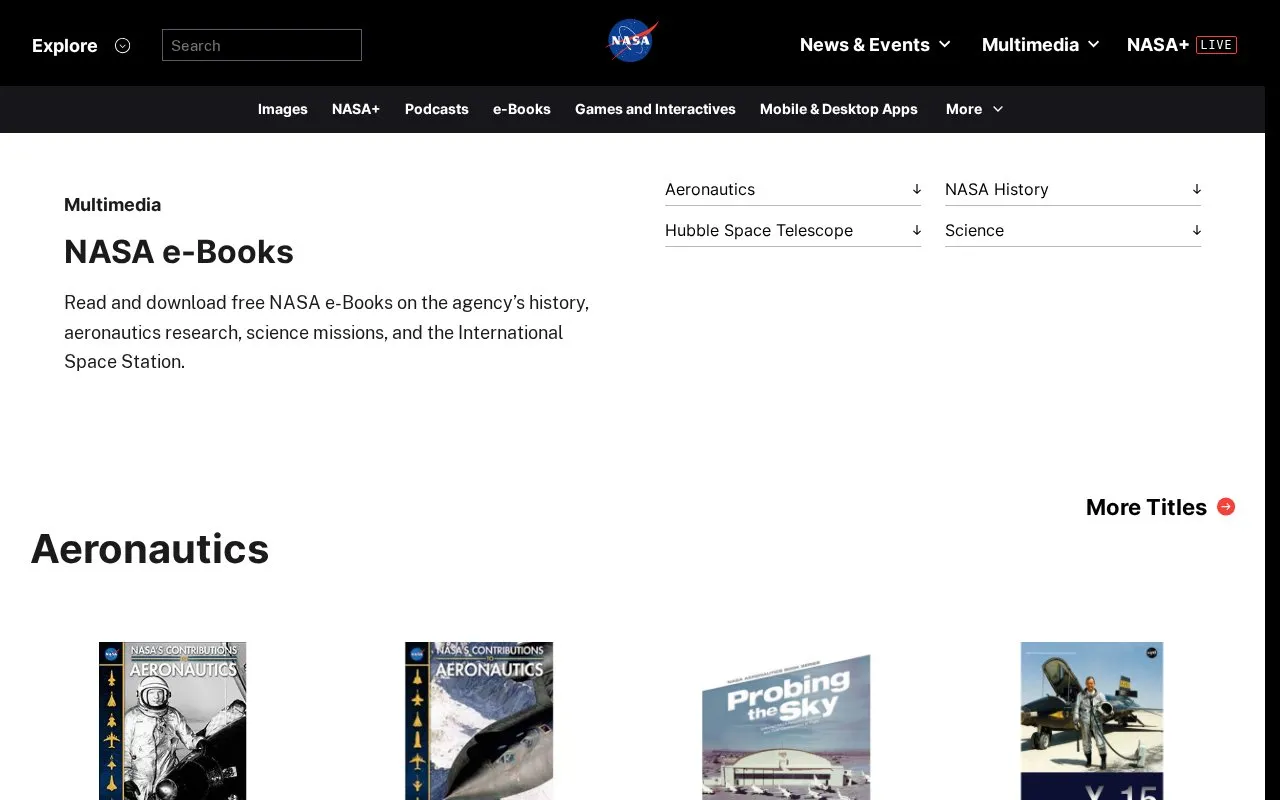Click the Explore circled chevron icon
This screenshot has width=1280, height=800.
point(122,45)
